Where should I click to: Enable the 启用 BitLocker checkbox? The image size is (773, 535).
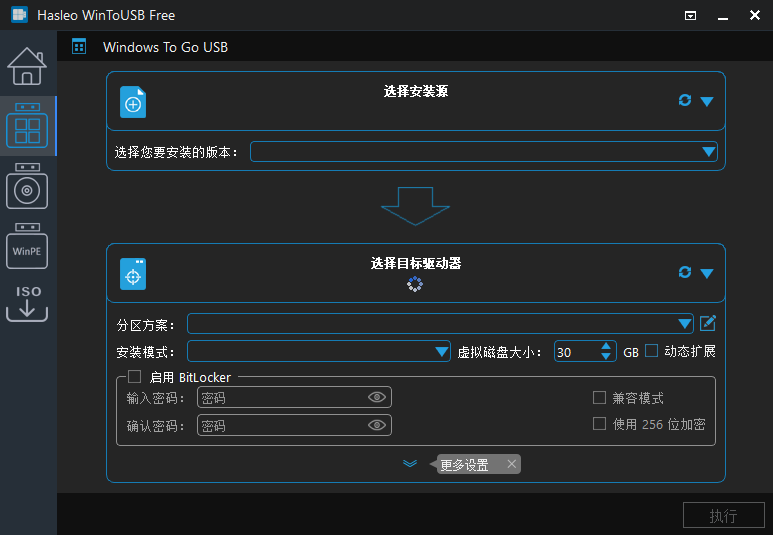[x=135, y=377]
